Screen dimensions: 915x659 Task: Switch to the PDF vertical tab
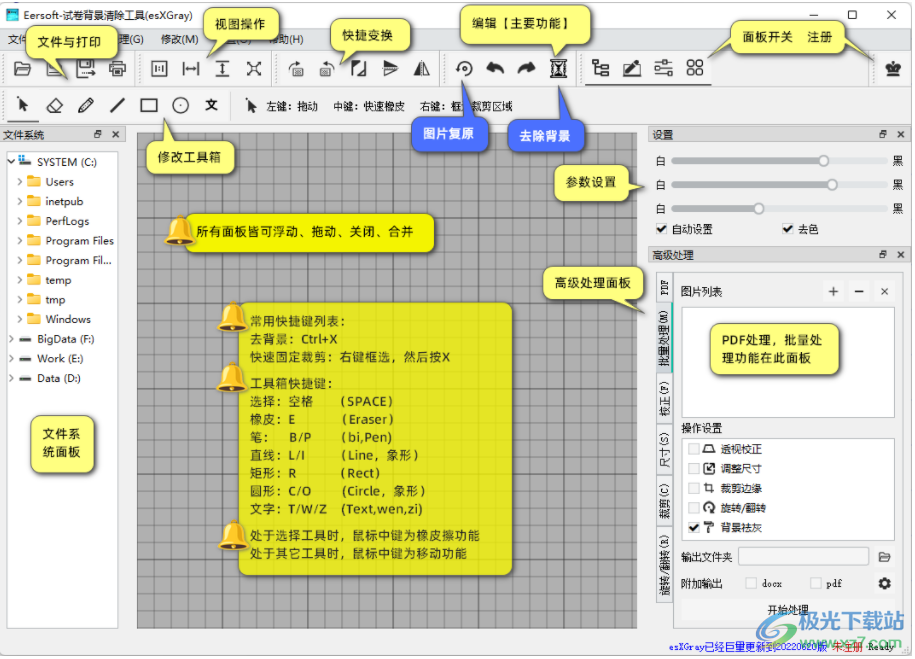coord(664,287)
